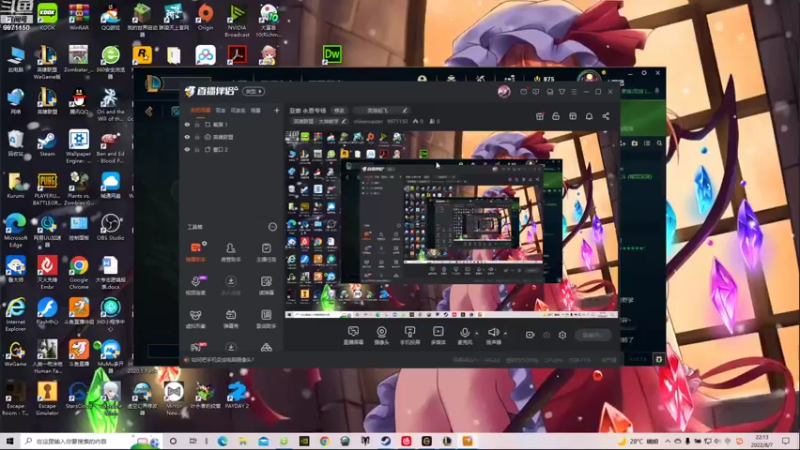Open the pill dropdown next to 直播伴侣 logo
Viewport: 800px width, 450px height.
point(254,92)
